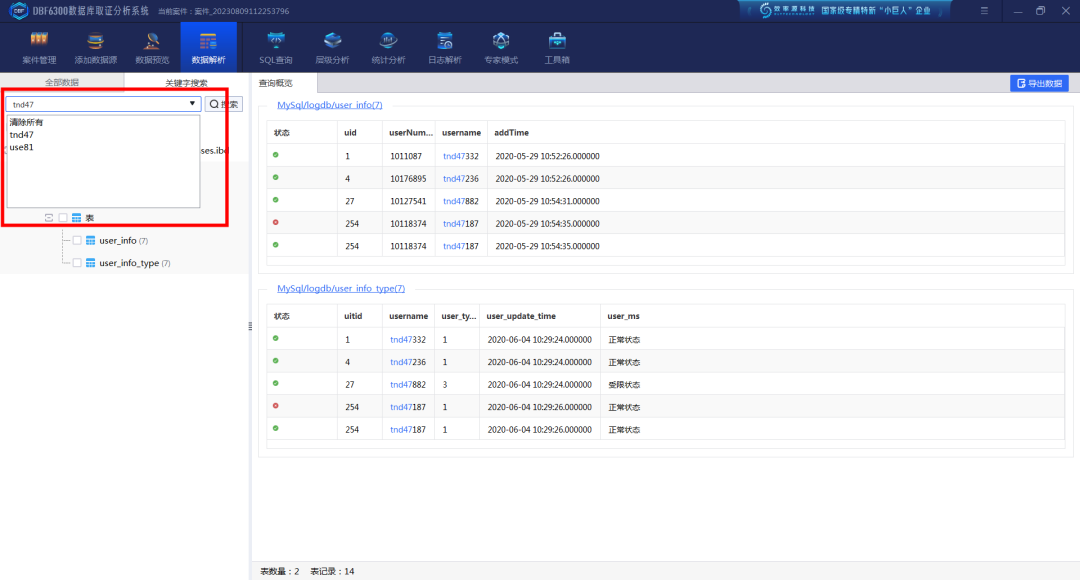Click cell 2020-05-29 10:54:31.000000

(x=548, y=202)
